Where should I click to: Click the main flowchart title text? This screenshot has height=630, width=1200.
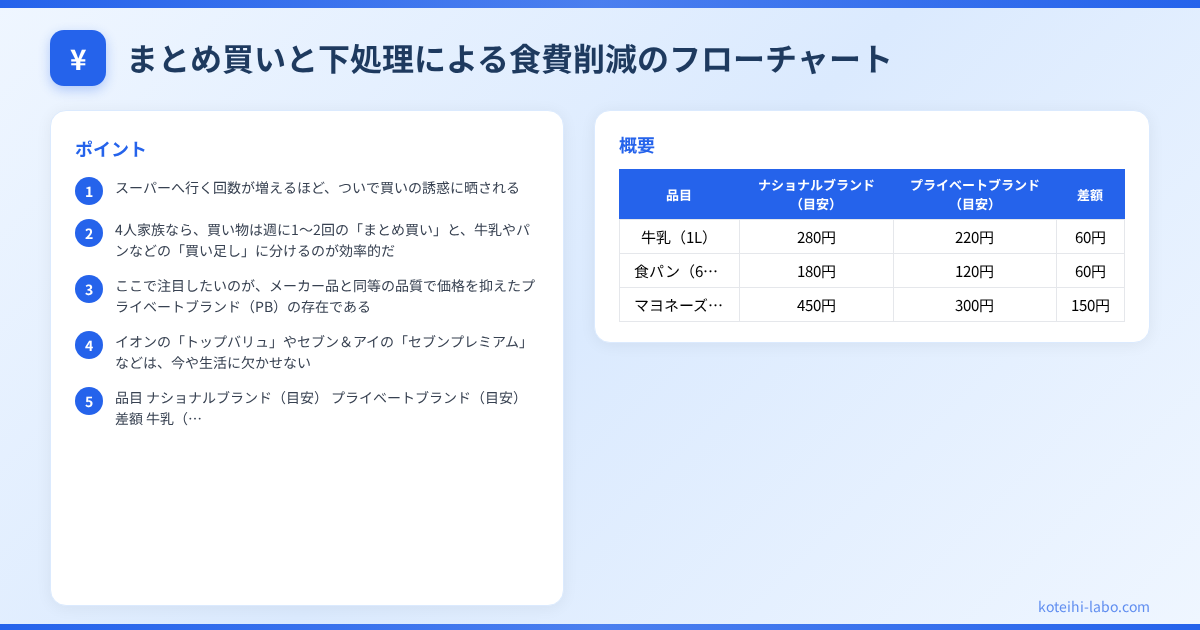tap(509, 59)
